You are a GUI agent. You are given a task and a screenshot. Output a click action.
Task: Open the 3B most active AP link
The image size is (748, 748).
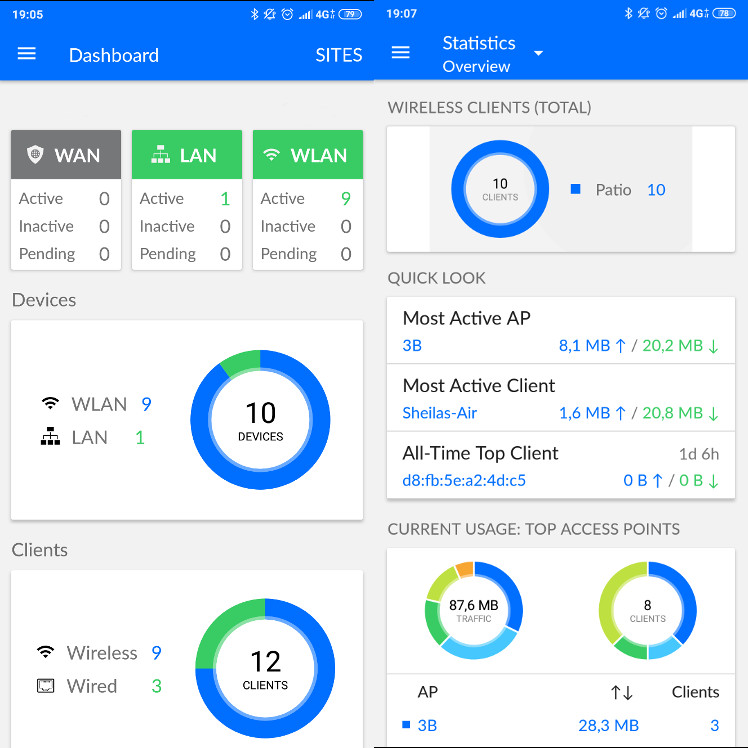(412, 346)
